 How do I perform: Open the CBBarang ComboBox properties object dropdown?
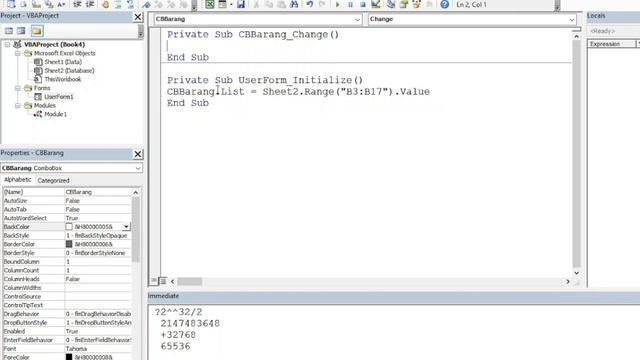[138, 168]
